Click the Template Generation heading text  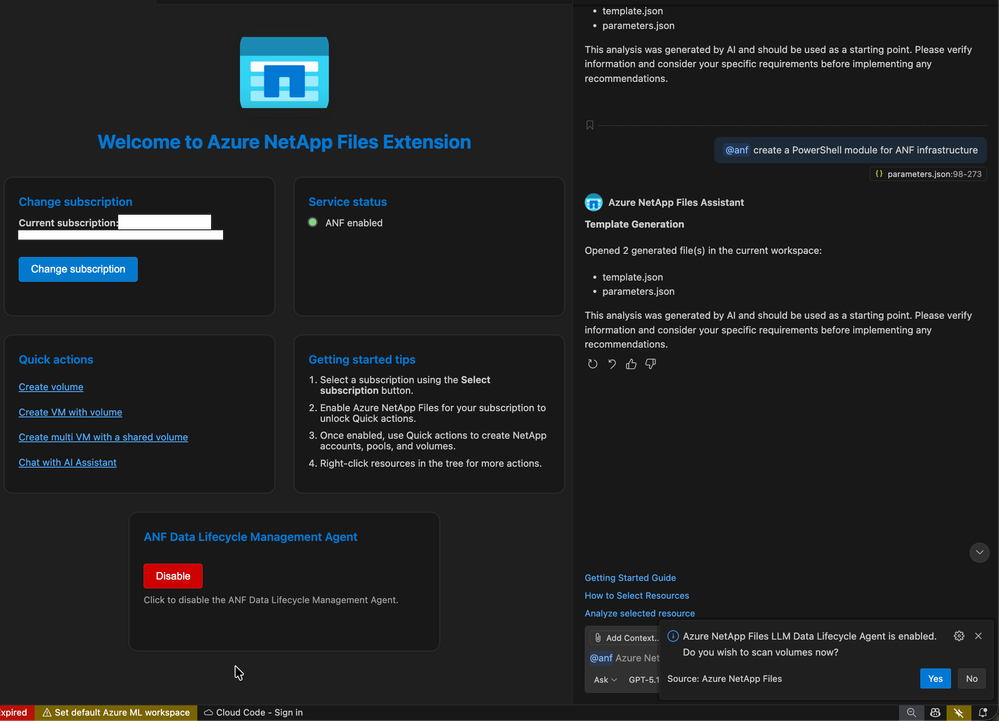(x=634, y=224)
